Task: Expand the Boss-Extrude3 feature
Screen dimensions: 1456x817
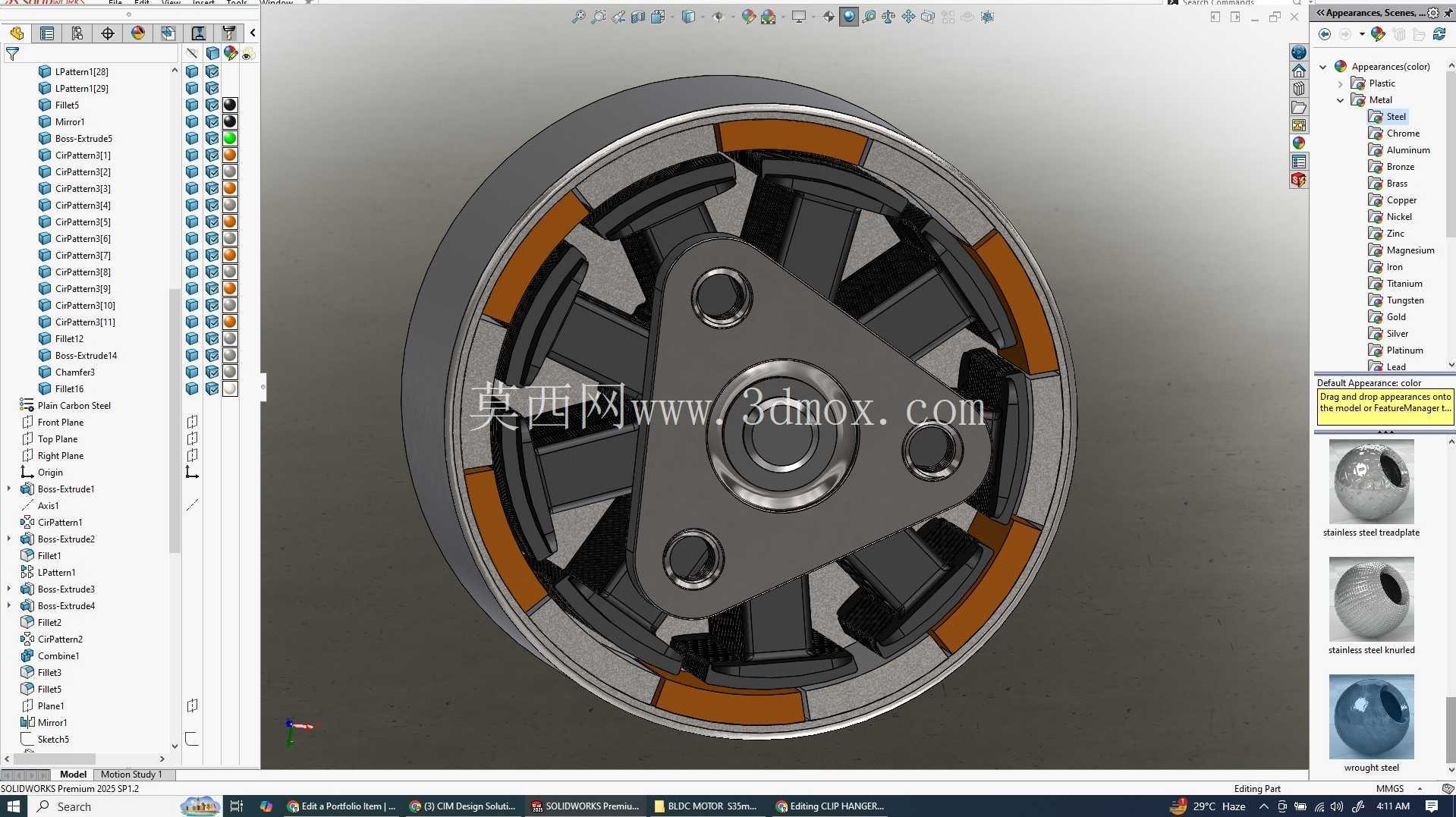Action: coord(9,589)
